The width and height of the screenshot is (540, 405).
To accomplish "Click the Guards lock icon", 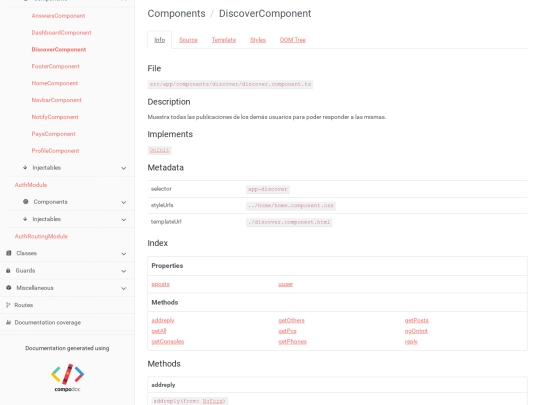I will click(x=8, y=271).
